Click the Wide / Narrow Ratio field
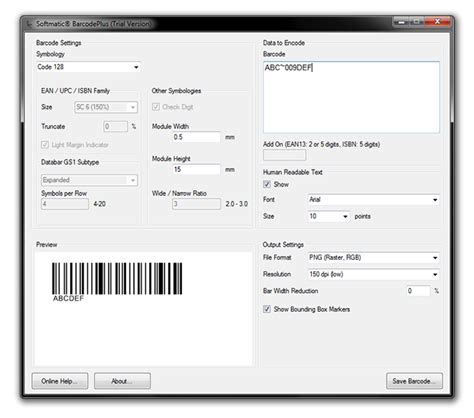The height and width of the screenshot is (418, 474). point(197,204)
